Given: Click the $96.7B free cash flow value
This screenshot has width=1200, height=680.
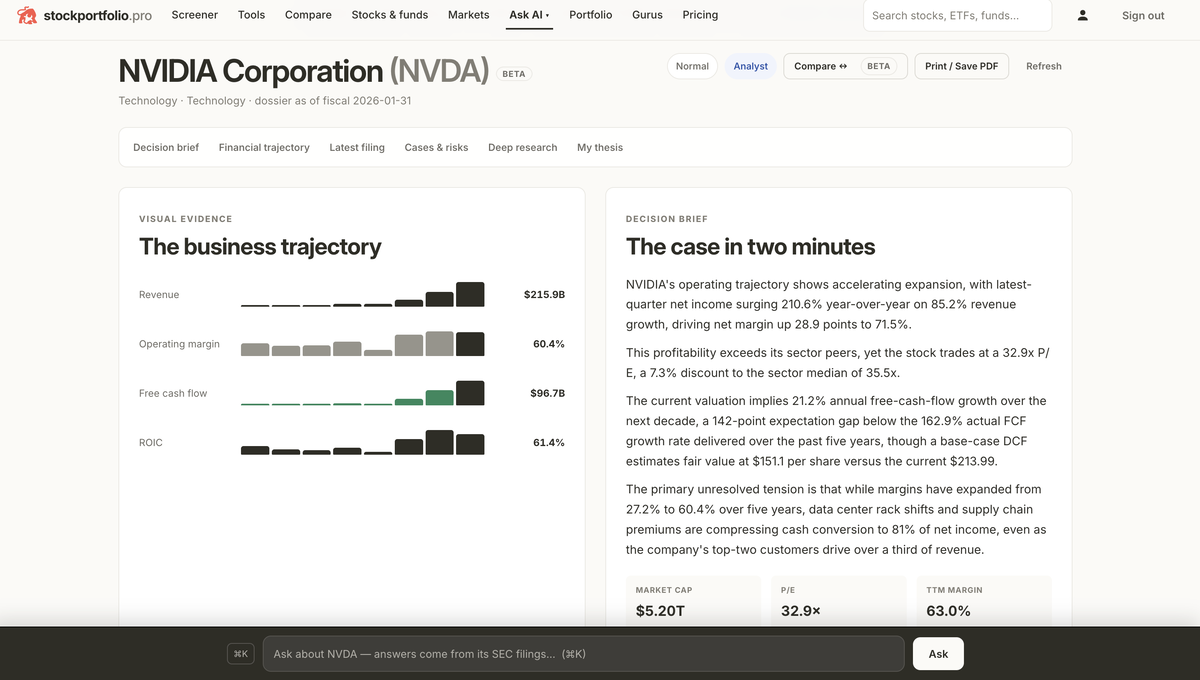Looking at the screenshot, I should (547, 393).
